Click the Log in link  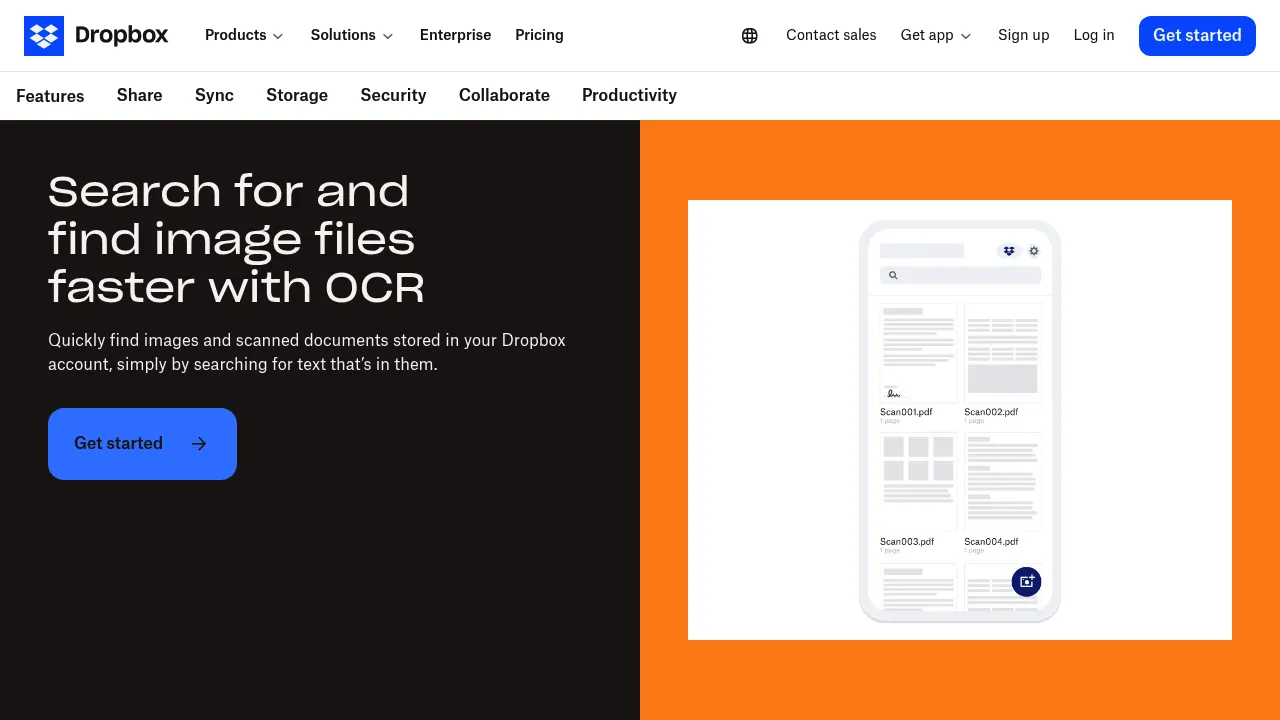(1094, 35)
